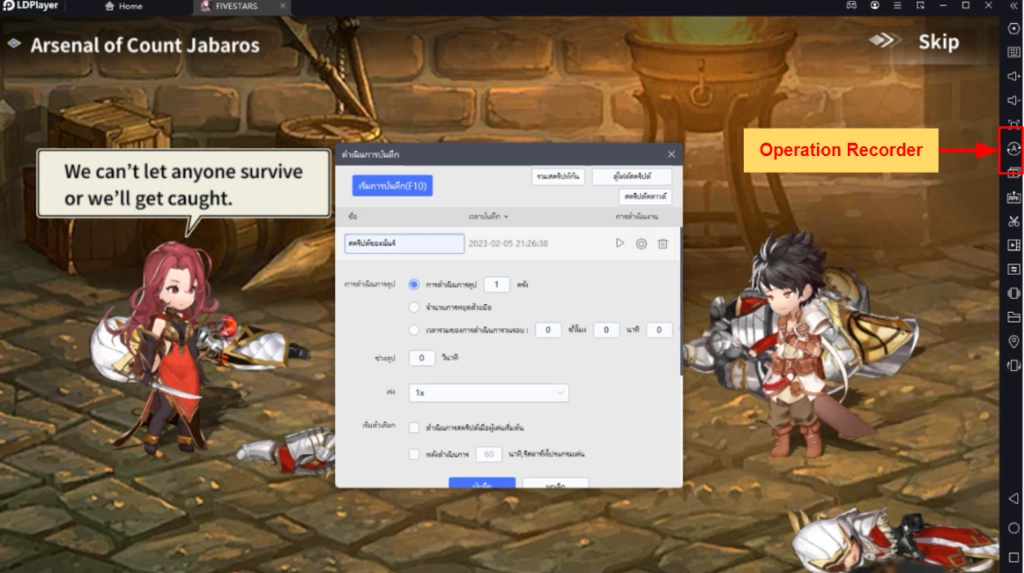Click the button below top-right script button
The width and height of the screenshot is (1024, 573).
645,196
